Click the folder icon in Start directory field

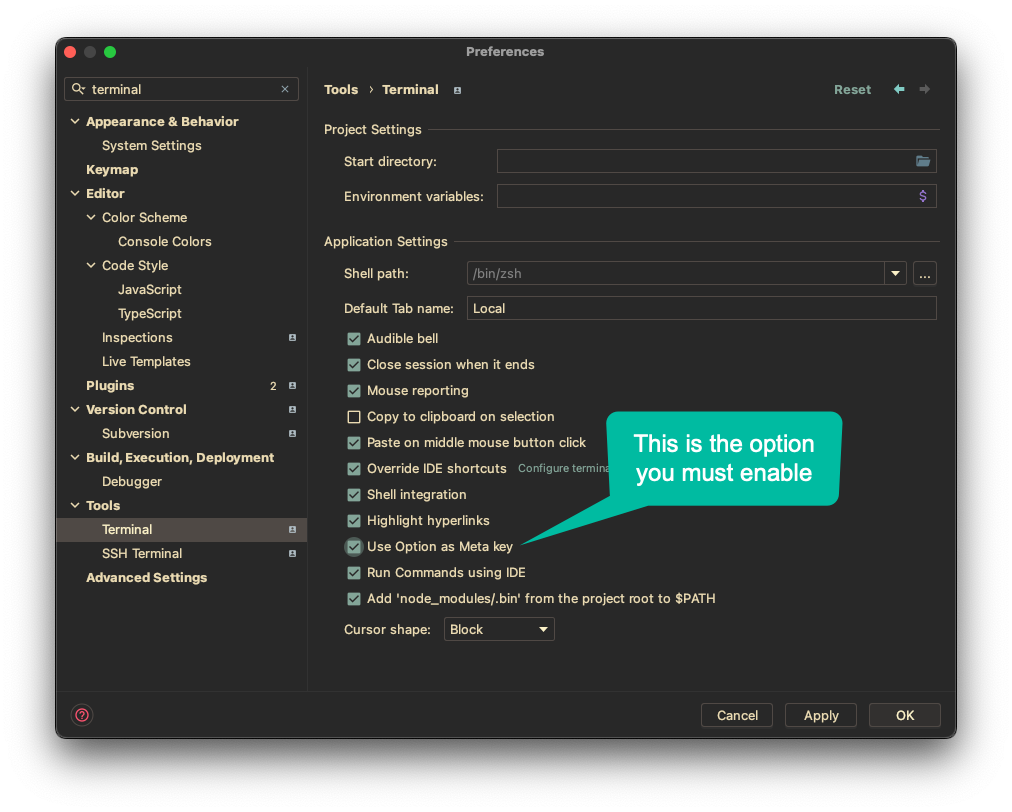(x=922, y=161)
